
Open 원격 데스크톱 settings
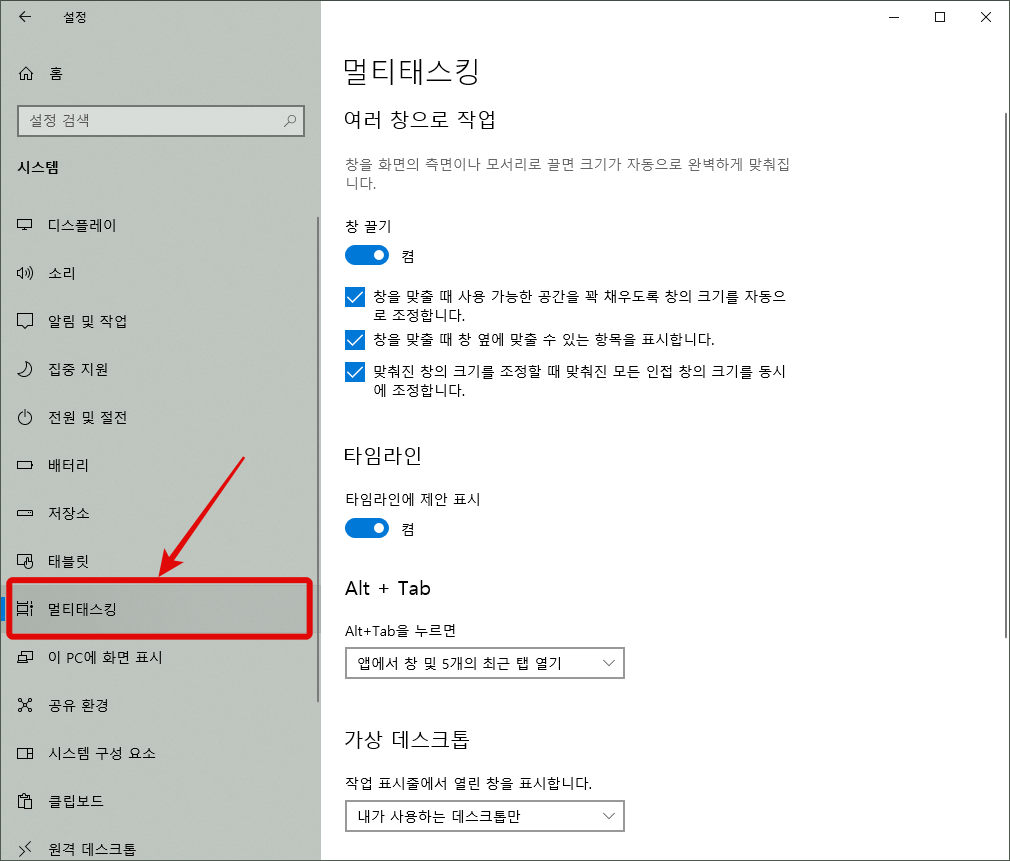coord(160,849)
